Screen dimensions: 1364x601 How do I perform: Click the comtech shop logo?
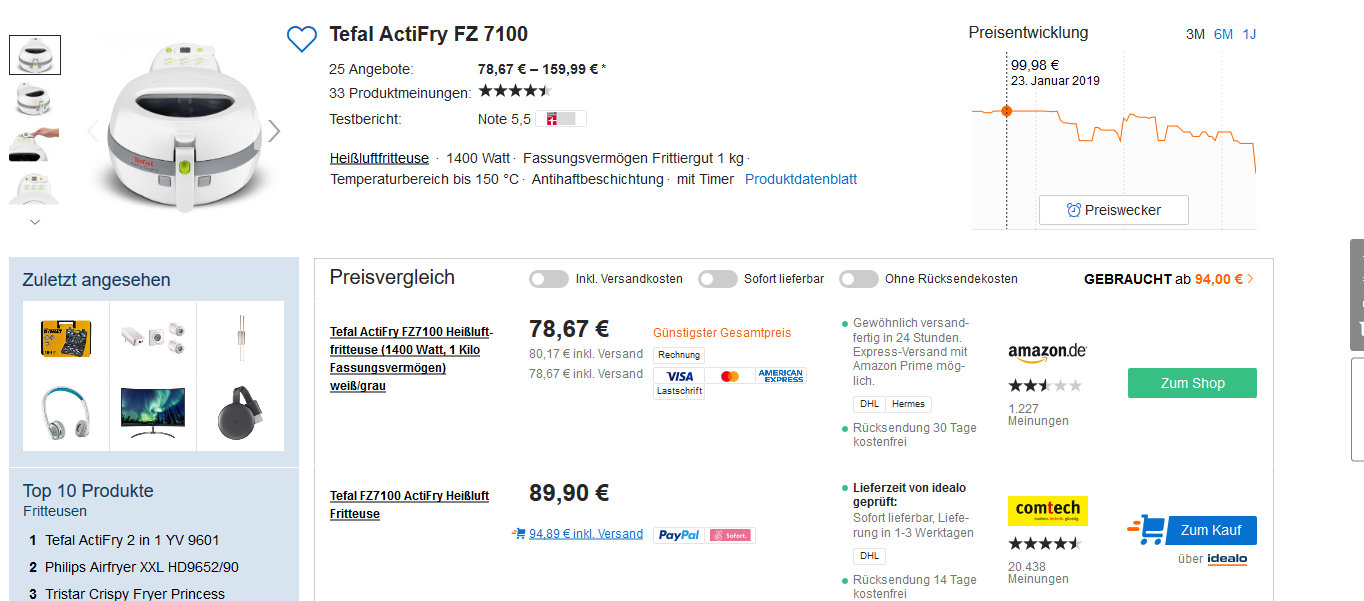(1047, 510)
